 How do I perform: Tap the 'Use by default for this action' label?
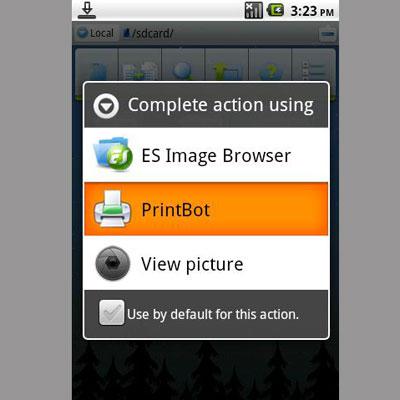coord(213,314)
